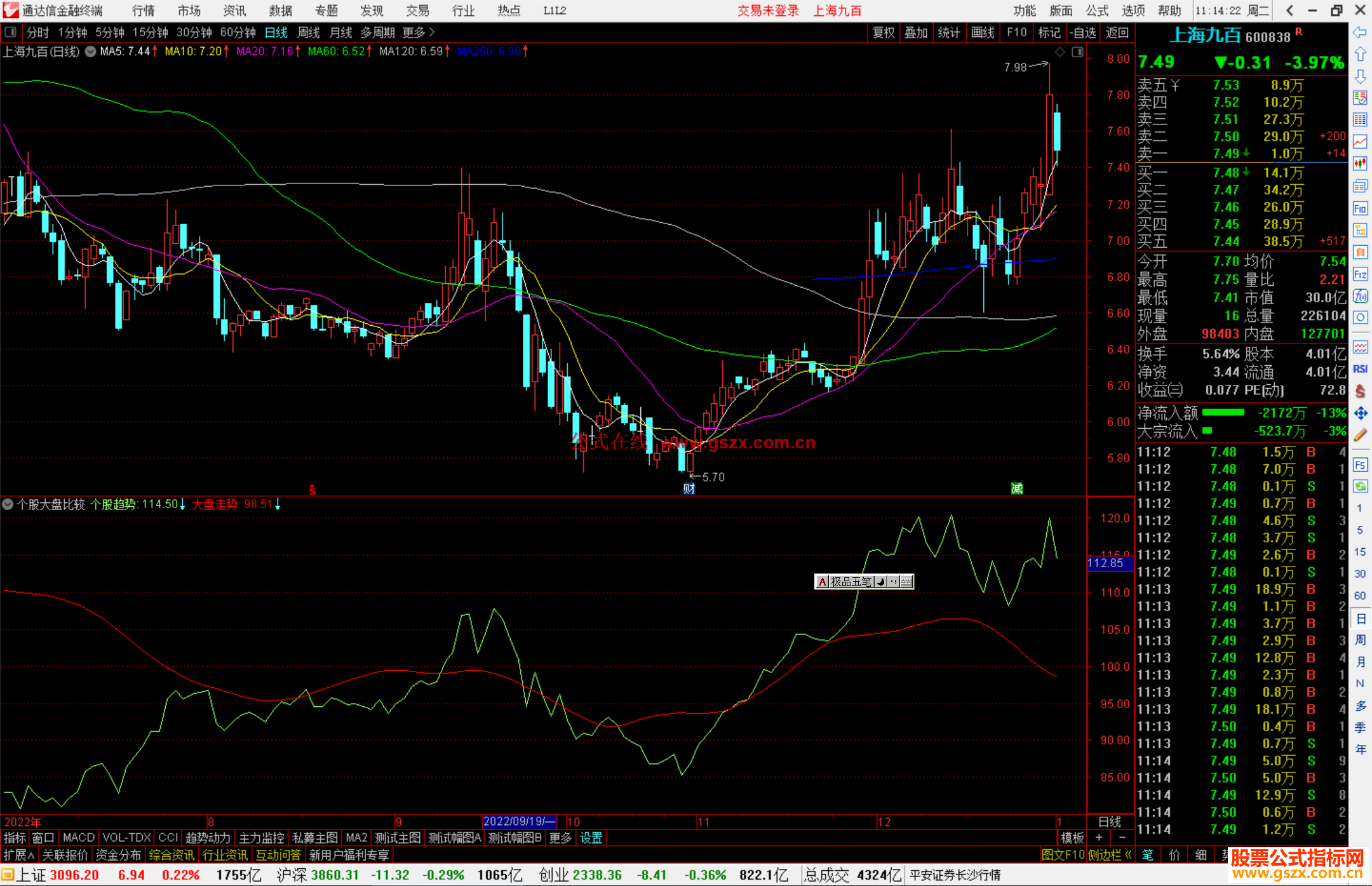Select the pencil drawing tool icon
This screenshot has height=886, width=1372.
(1360, 436)
